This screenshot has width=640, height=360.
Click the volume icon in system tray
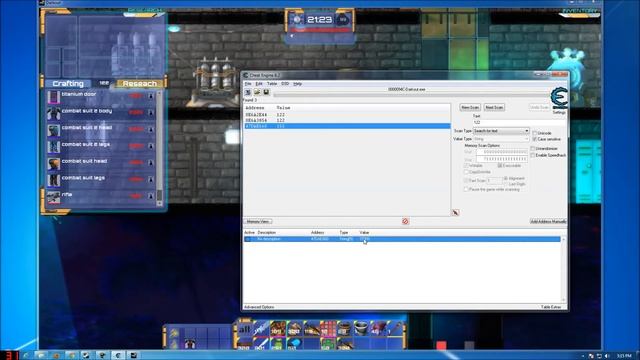[607, 356]
